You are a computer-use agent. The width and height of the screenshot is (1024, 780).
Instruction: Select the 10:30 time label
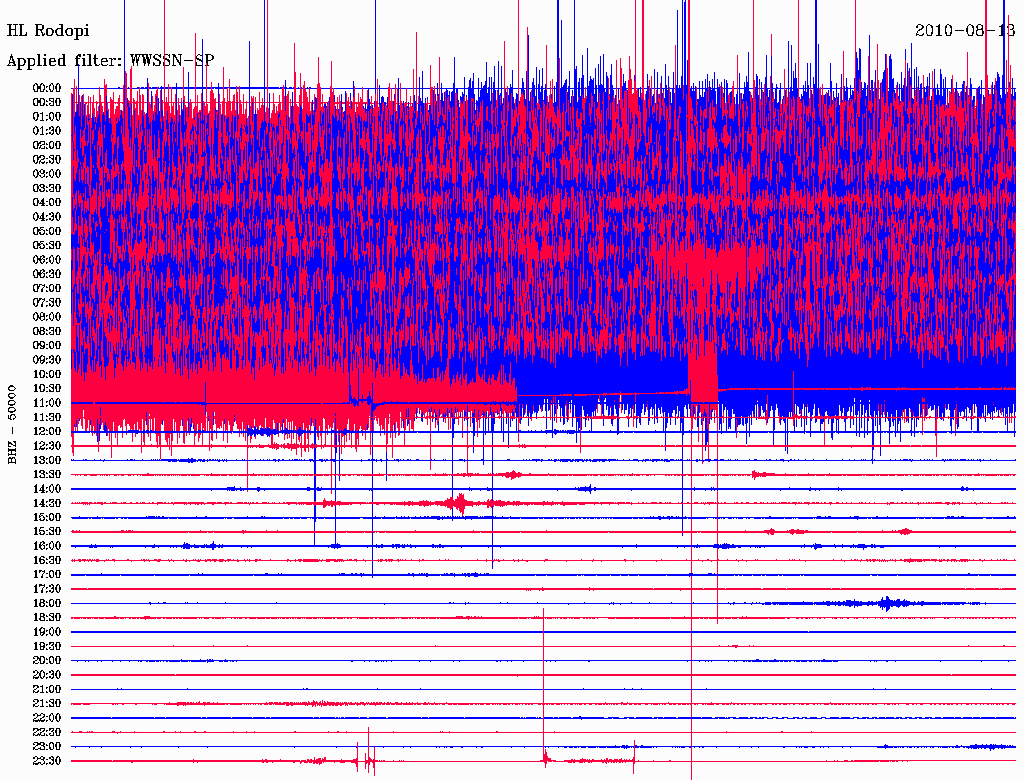click(x=48, y=388)
